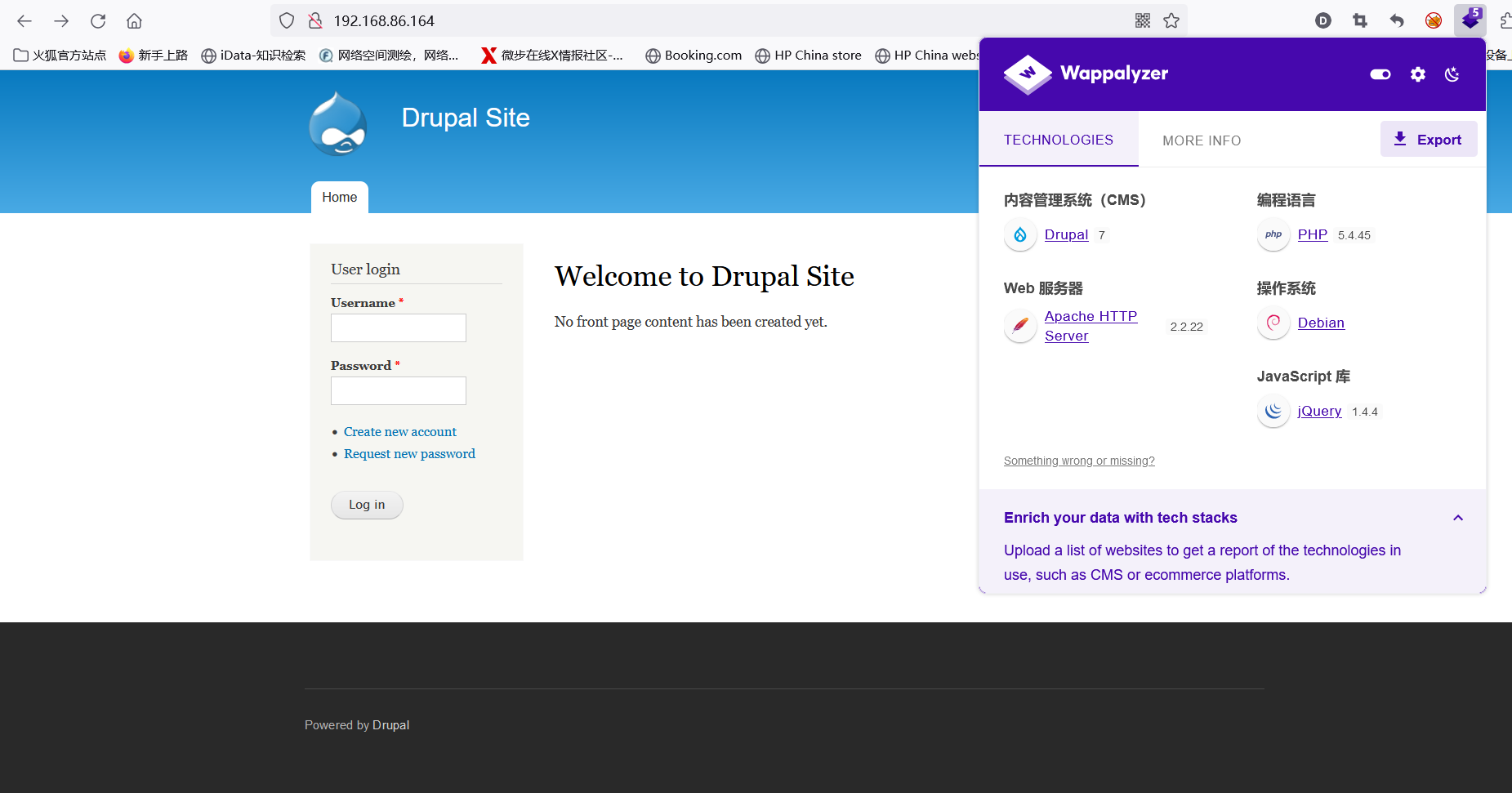Click the Drupal CMS icon in Wappalyzer
Viewport: 1512px width, 793px height.
point(1020,235)
